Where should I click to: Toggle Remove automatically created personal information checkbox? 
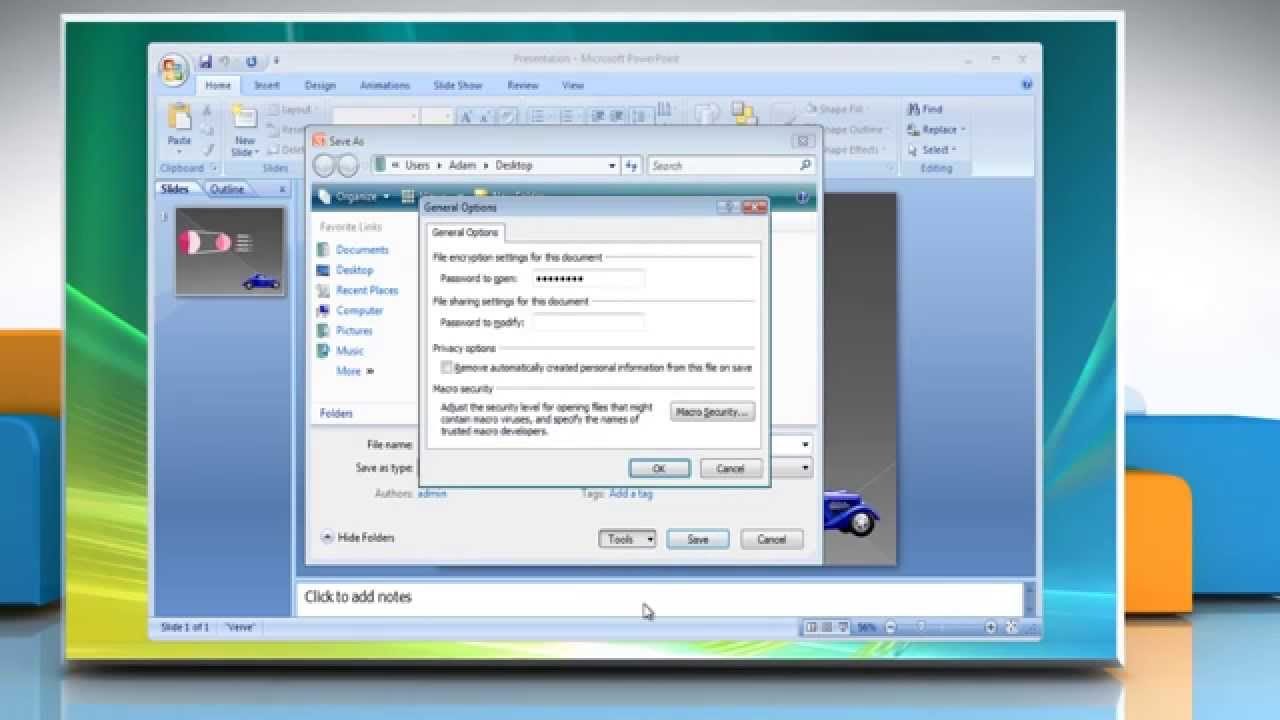click(447, 368)
